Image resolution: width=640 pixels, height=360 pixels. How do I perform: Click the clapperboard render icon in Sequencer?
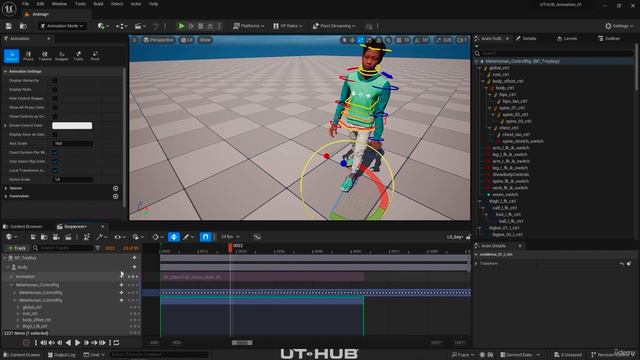[x=68, y=237]
